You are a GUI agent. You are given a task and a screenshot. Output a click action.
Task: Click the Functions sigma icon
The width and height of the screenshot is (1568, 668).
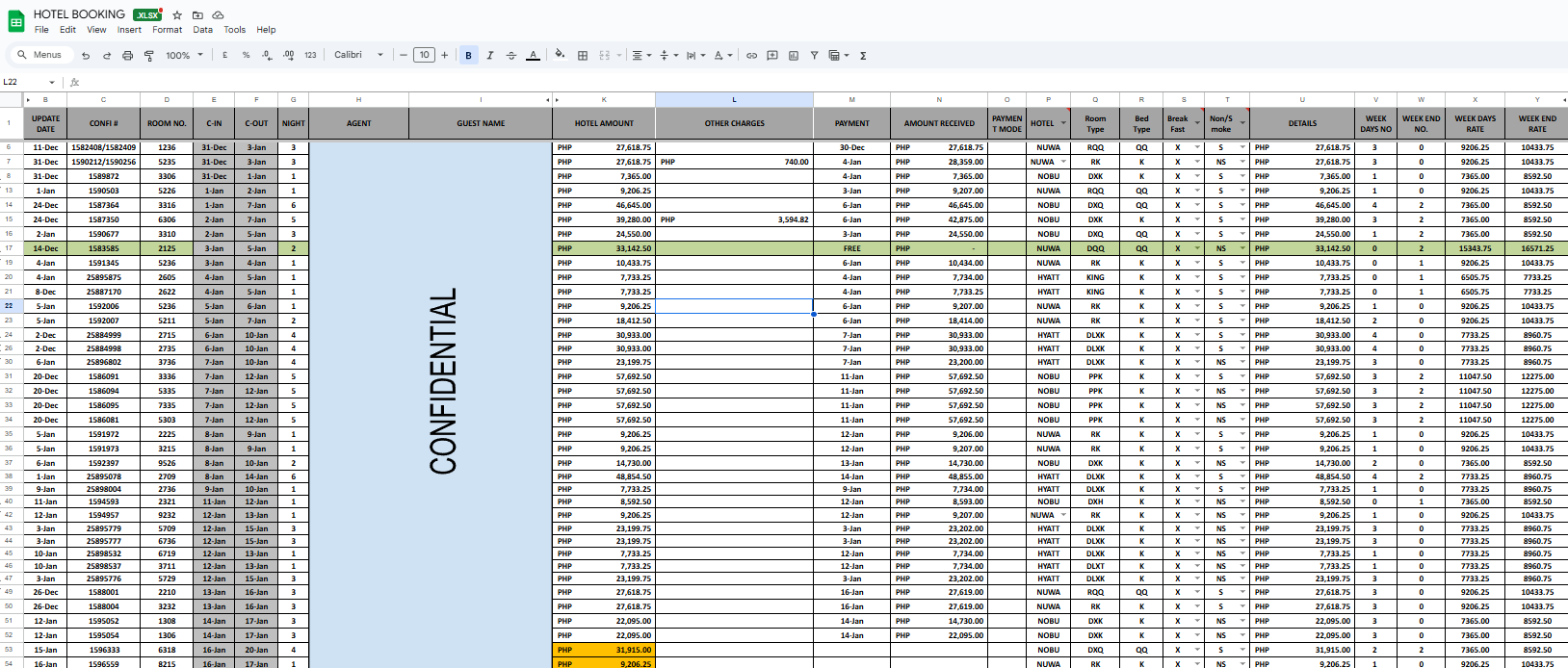click(x=863, y=56)
